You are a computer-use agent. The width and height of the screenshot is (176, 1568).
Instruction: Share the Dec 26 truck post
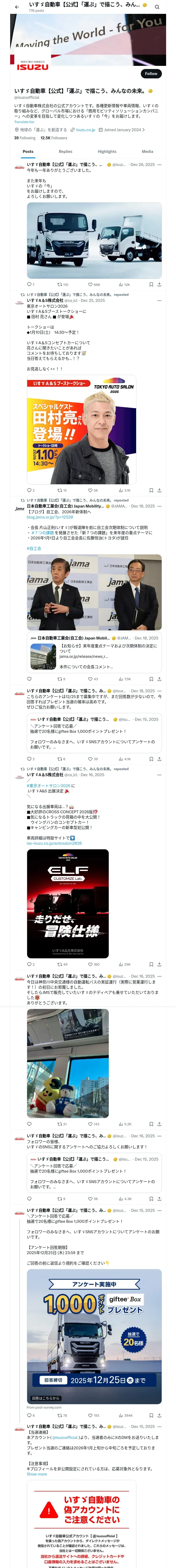click(x=159, y=284)
